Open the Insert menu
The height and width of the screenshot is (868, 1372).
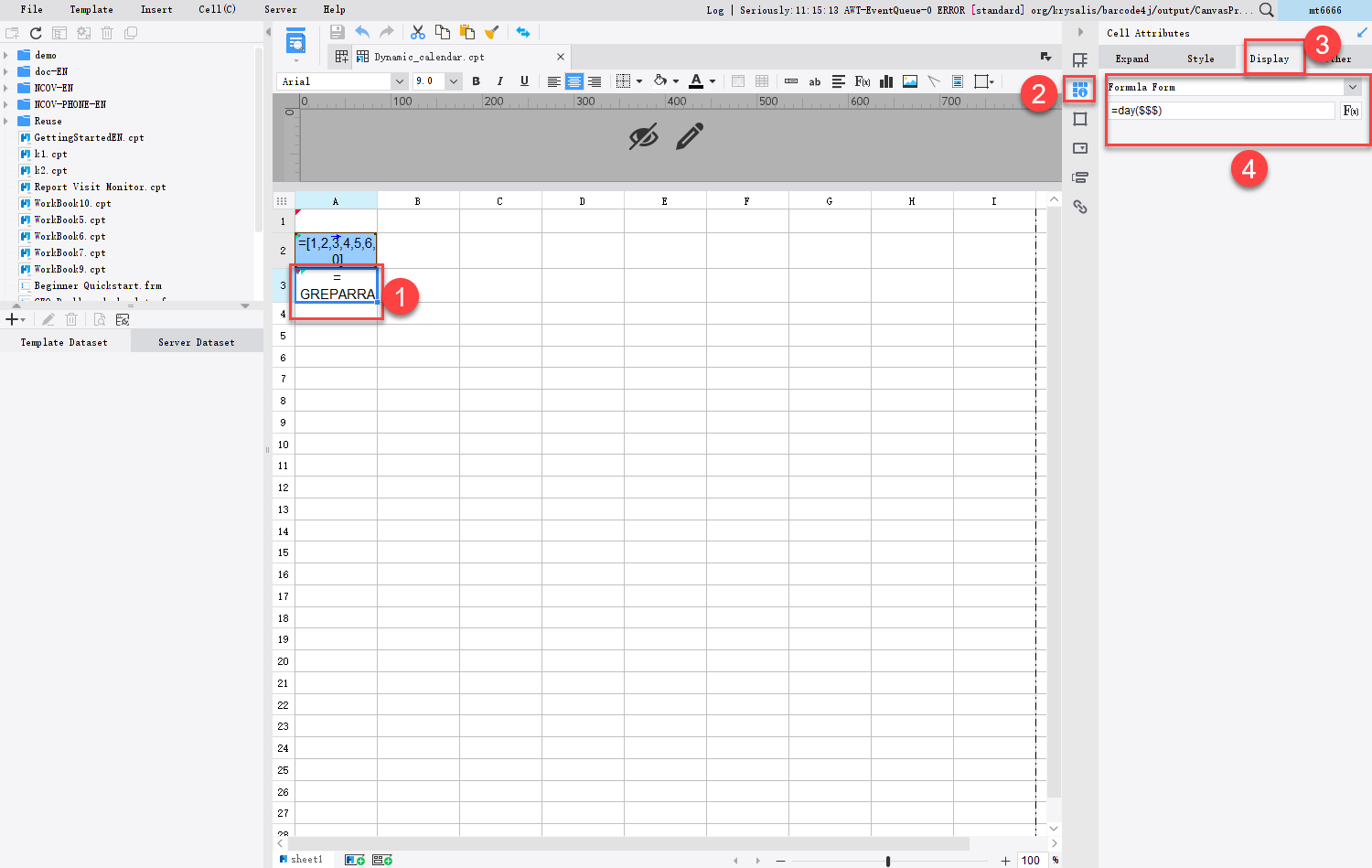tap(155, 9)
